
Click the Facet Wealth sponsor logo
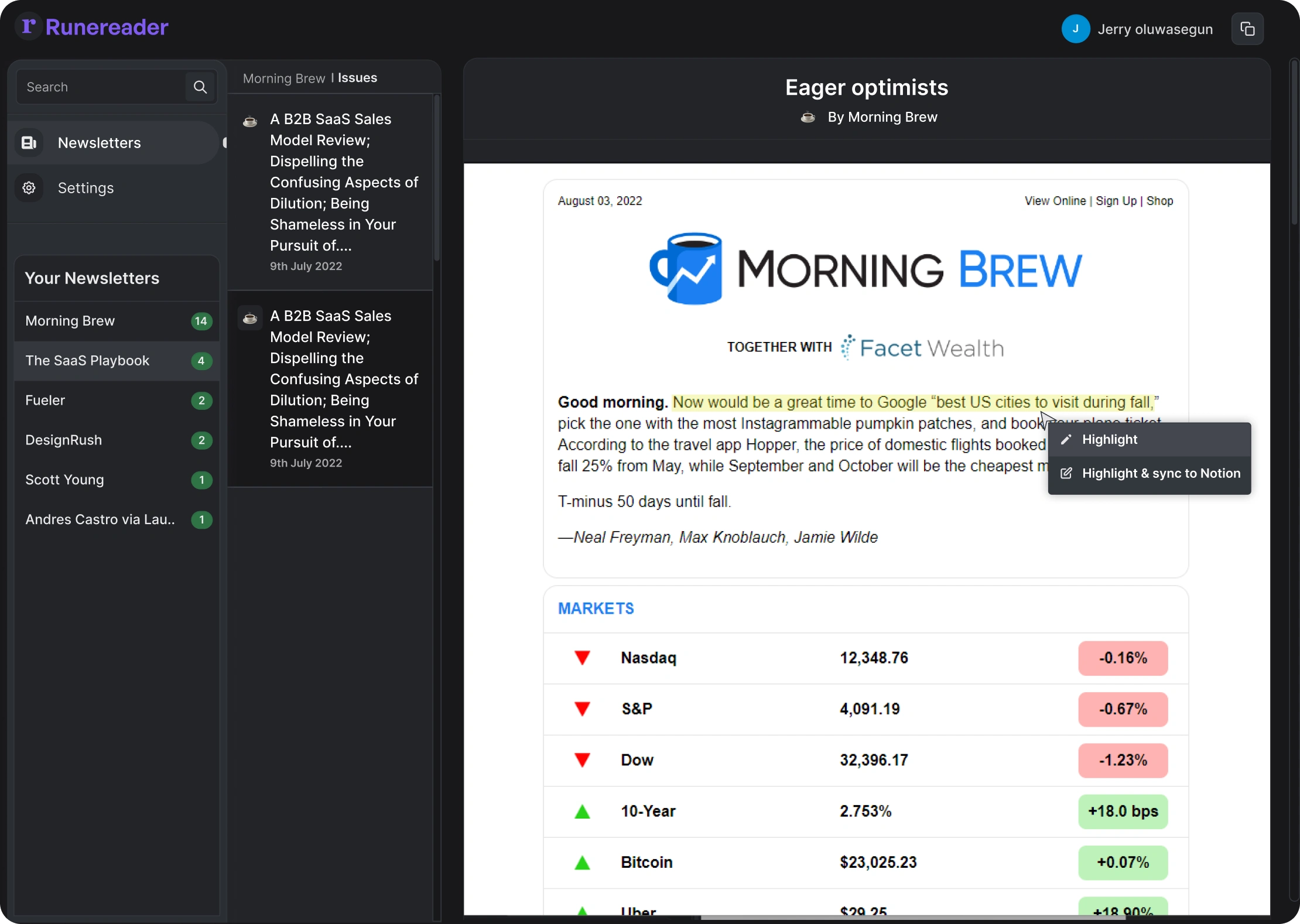pyautogui.click(x=922, y=348)
